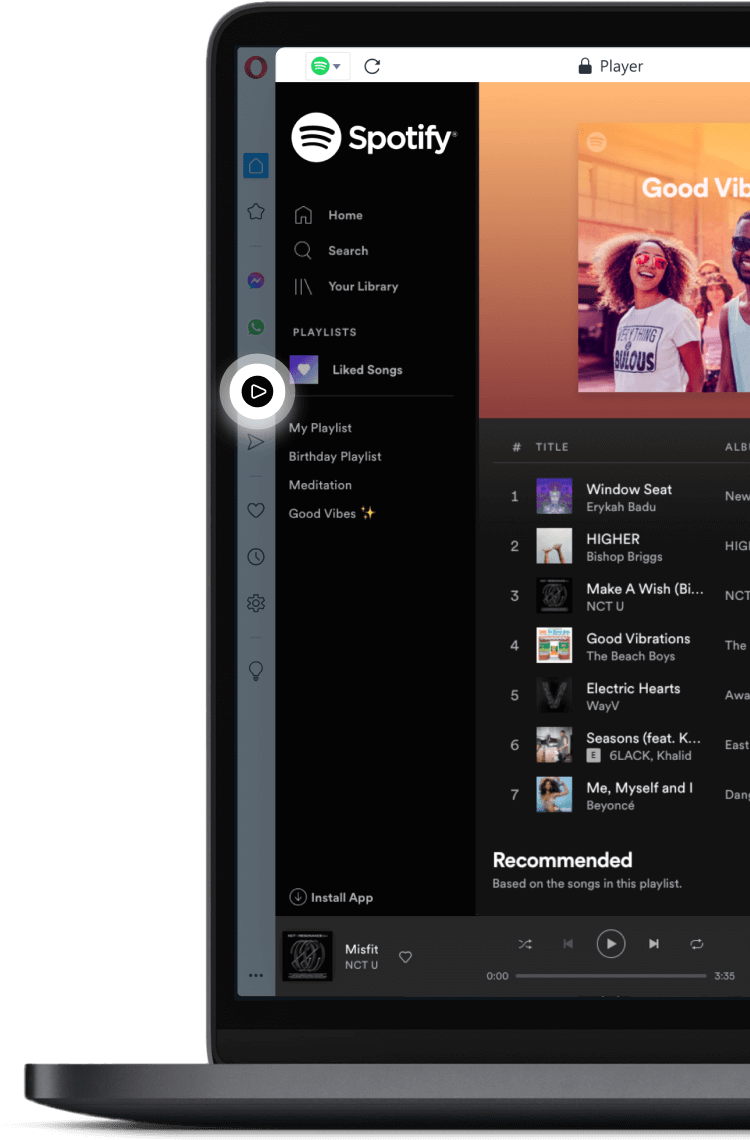The width and height of the screenshot is (750, 1140).
Task: Click the Opera logo menu icon
Action: (256, 67)
